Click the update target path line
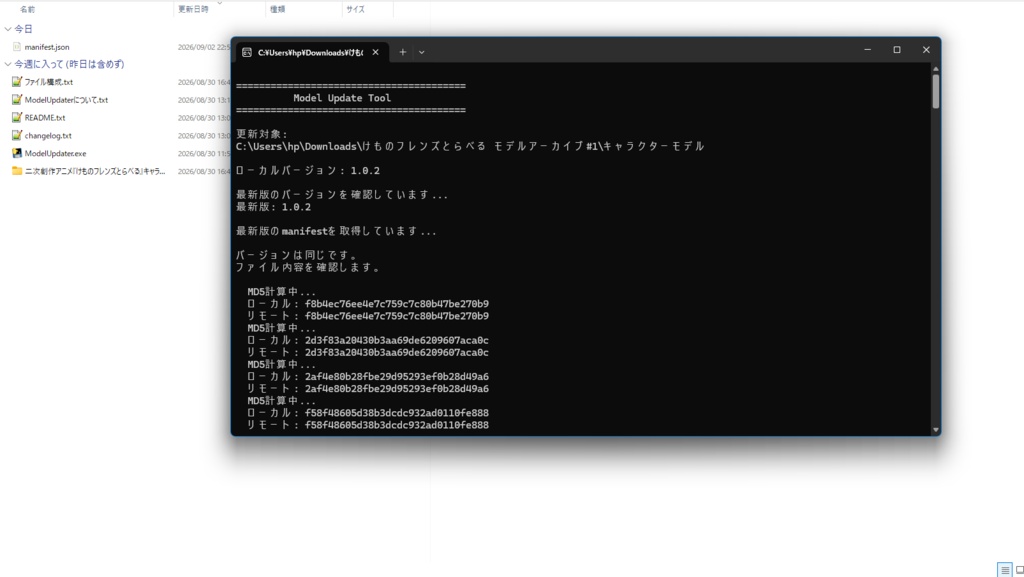Screen dimensions: 1024x577 (470, 146)
